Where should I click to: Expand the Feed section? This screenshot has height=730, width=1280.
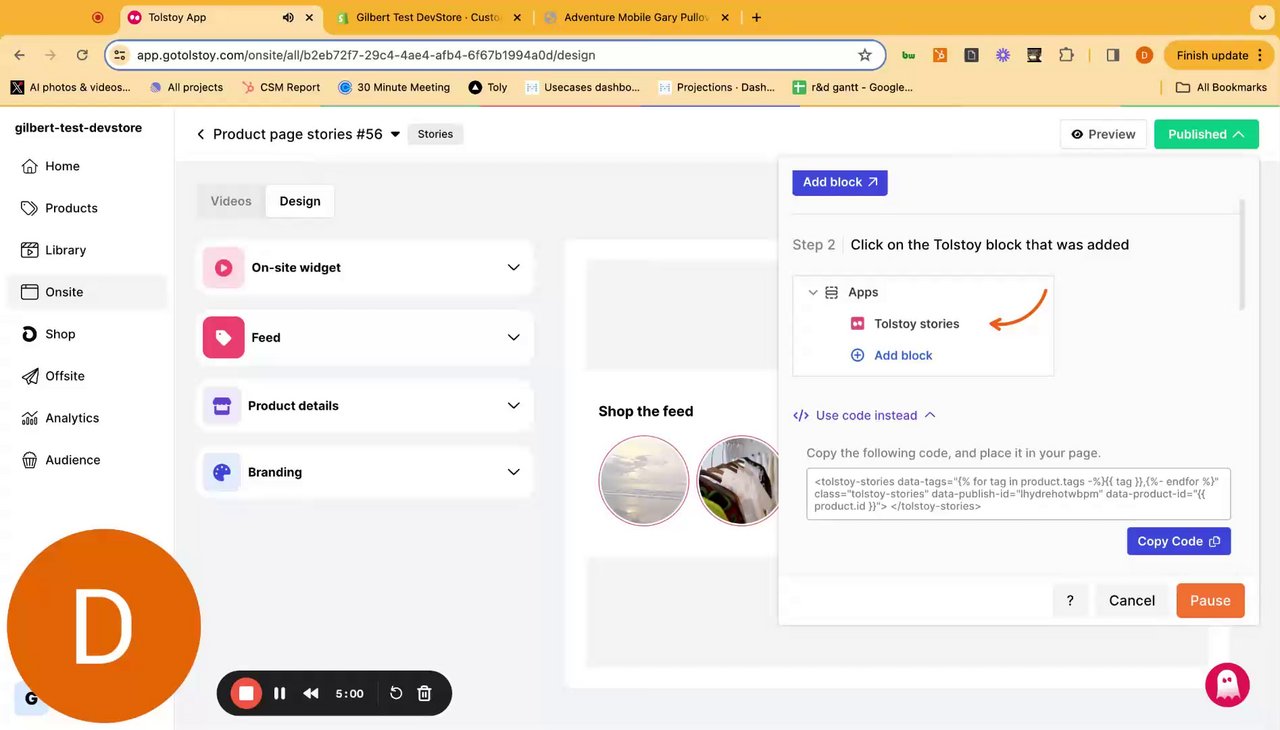[x=366, y=338]
